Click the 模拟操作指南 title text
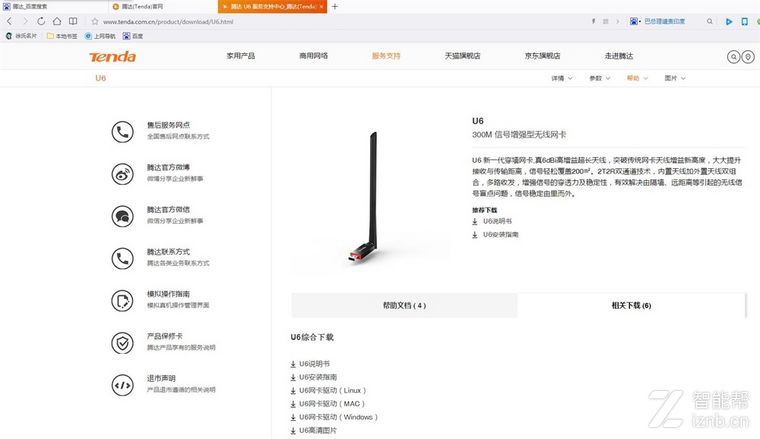Image resolution: width=760 pixels, height=439 pixels. (x=169, y=294)
